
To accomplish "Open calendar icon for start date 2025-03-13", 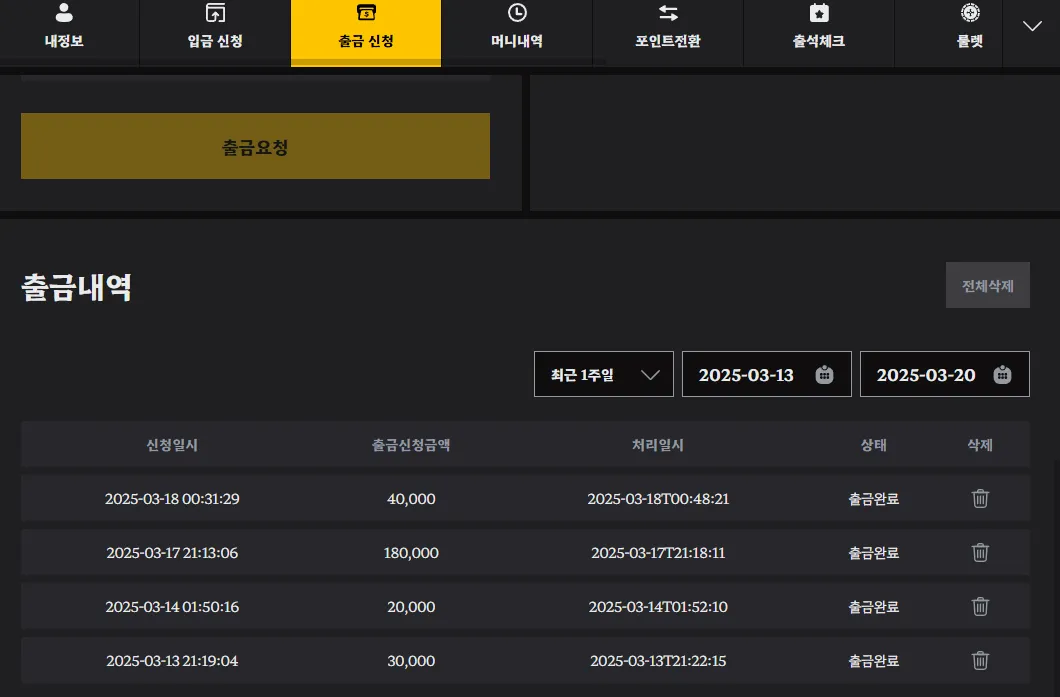I will pos(824,375).
